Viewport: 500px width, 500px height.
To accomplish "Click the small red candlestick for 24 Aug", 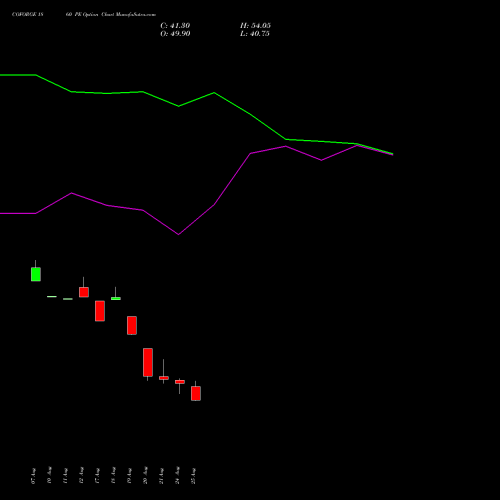I will tap(180, 382).
